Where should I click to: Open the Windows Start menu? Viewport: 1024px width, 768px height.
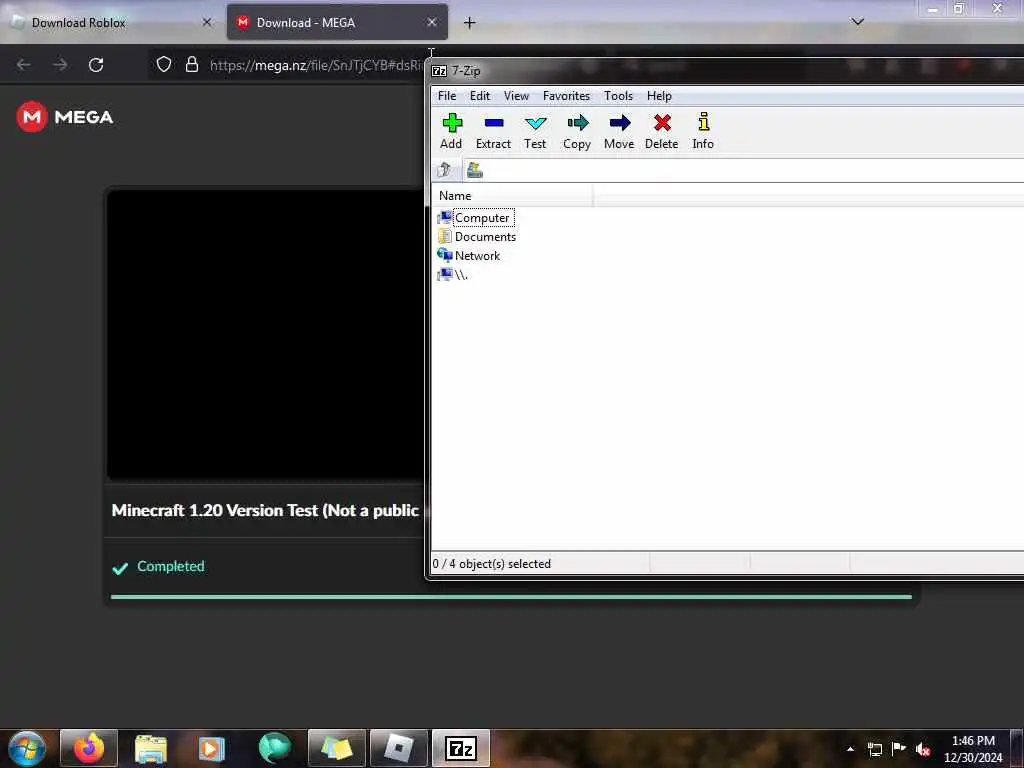click(27, 748)
